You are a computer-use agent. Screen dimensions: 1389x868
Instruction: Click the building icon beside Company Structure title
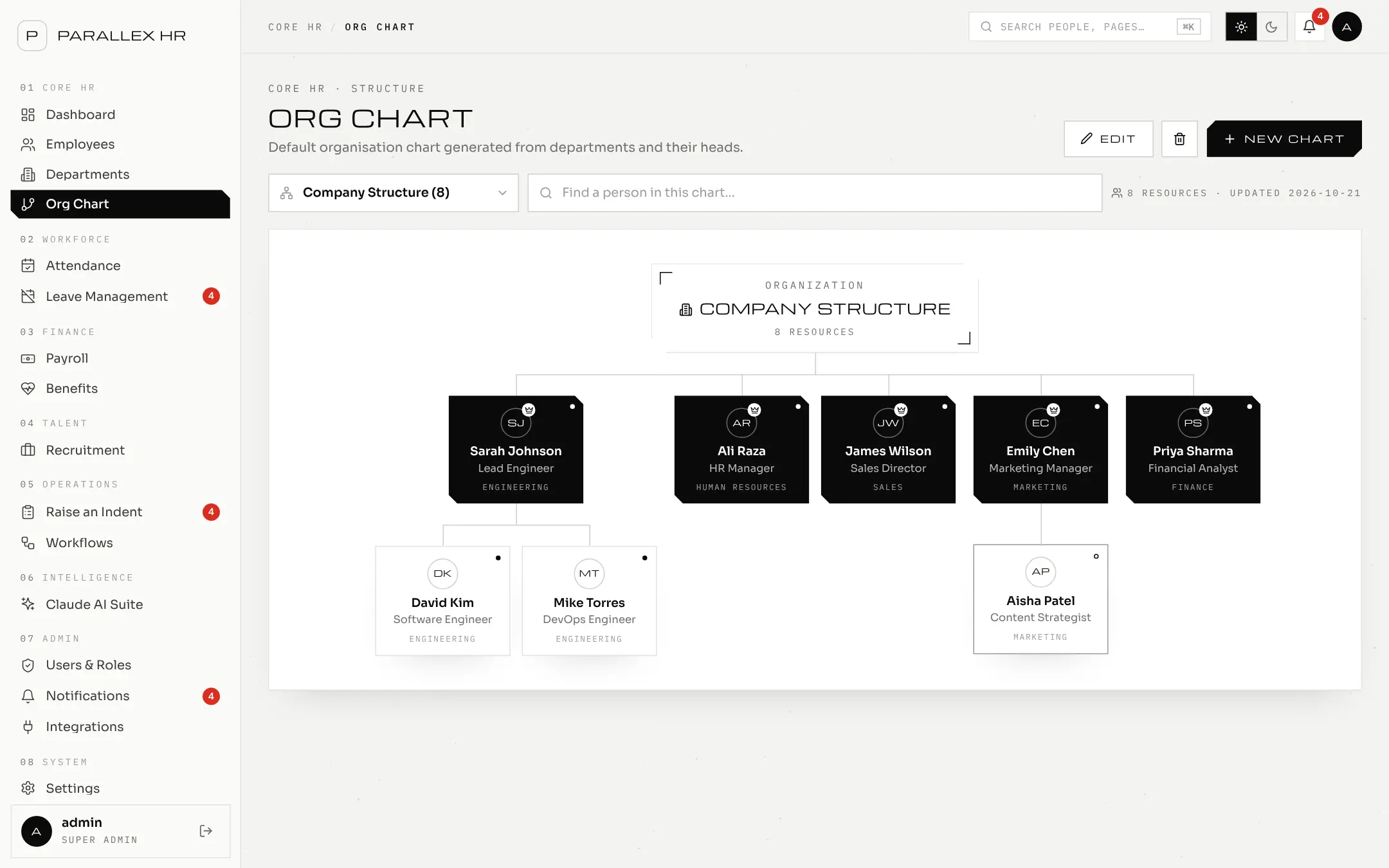[x=686, y=309]
